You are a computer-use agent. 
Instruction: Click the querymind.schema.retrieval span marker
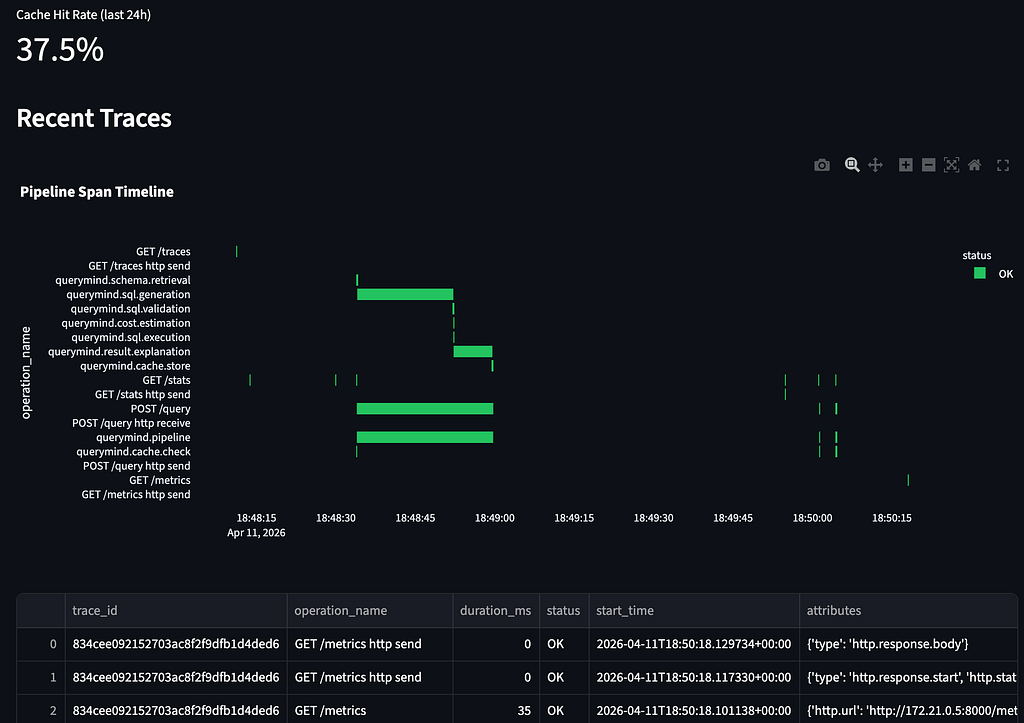pyautogui.click(x=357, y=280)
